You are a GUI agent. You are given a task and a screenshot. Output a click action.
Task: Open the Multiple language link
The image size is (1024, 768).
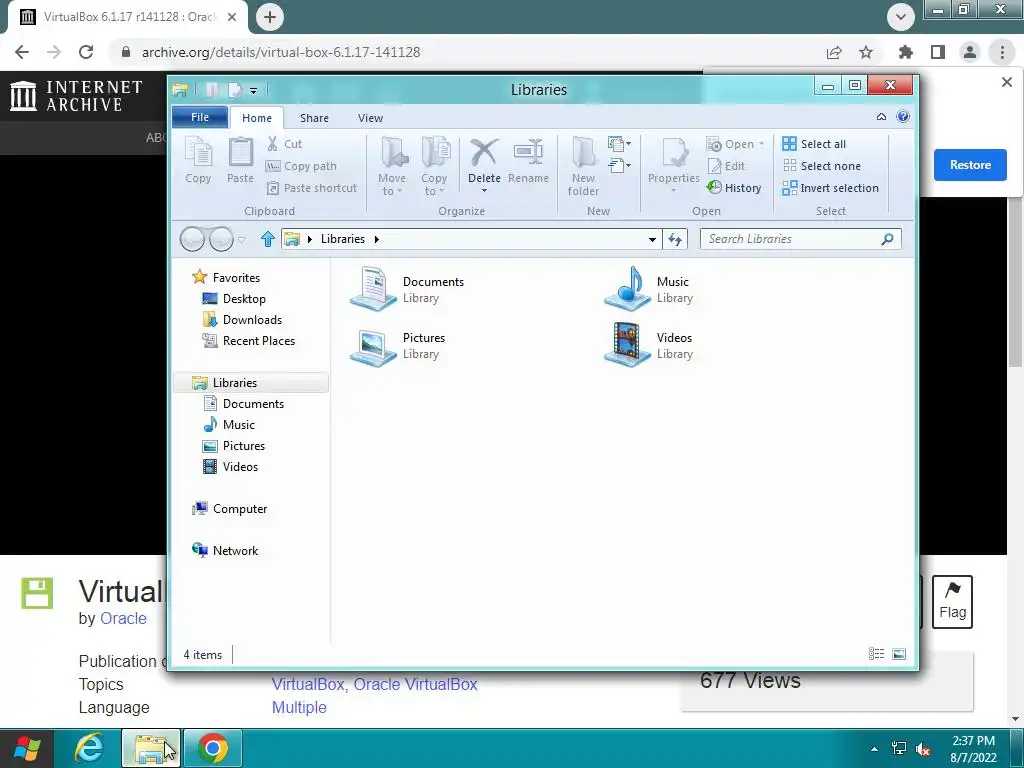pyautogui.click(x=299, y=707)
